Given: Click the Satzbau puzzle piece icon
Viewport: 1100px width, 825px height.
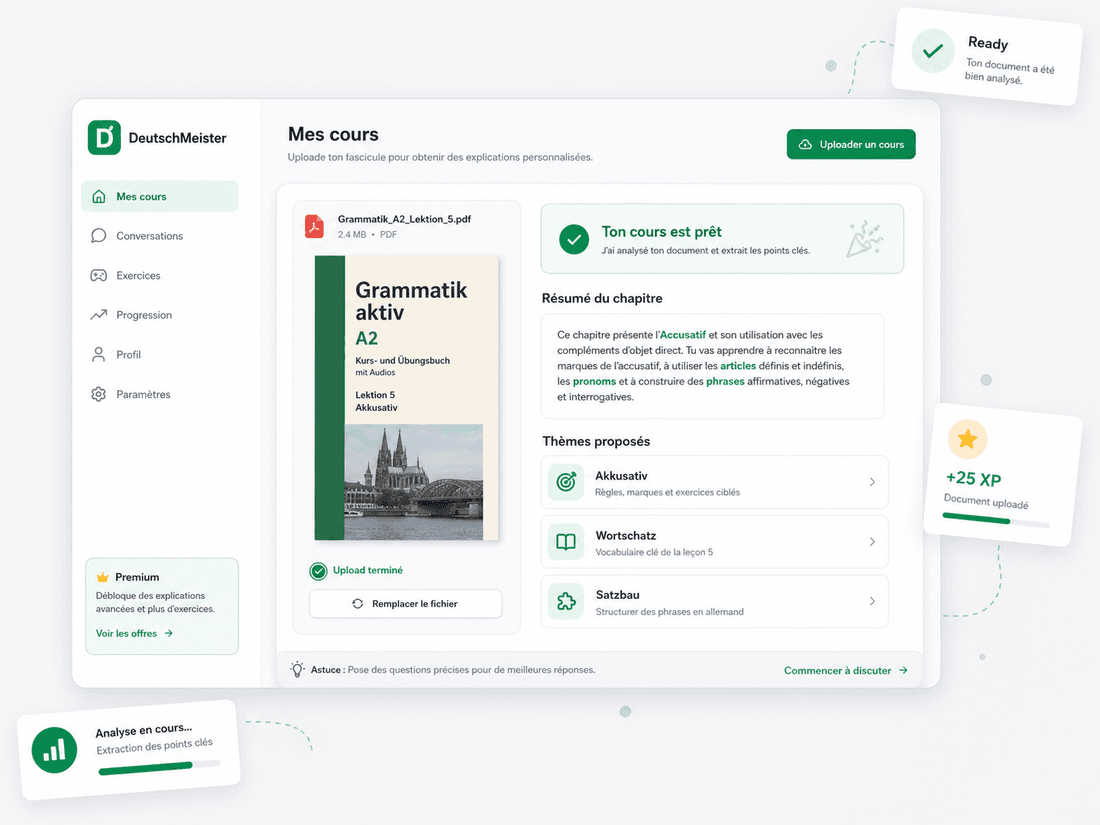Looking at the screenshot, I should coord(565,601).
